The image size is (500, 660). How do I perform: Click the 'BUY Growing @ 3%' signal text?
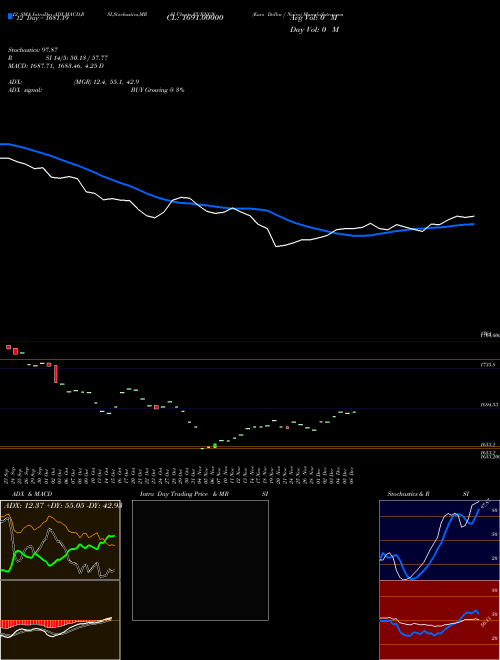(x=157, y=90)
